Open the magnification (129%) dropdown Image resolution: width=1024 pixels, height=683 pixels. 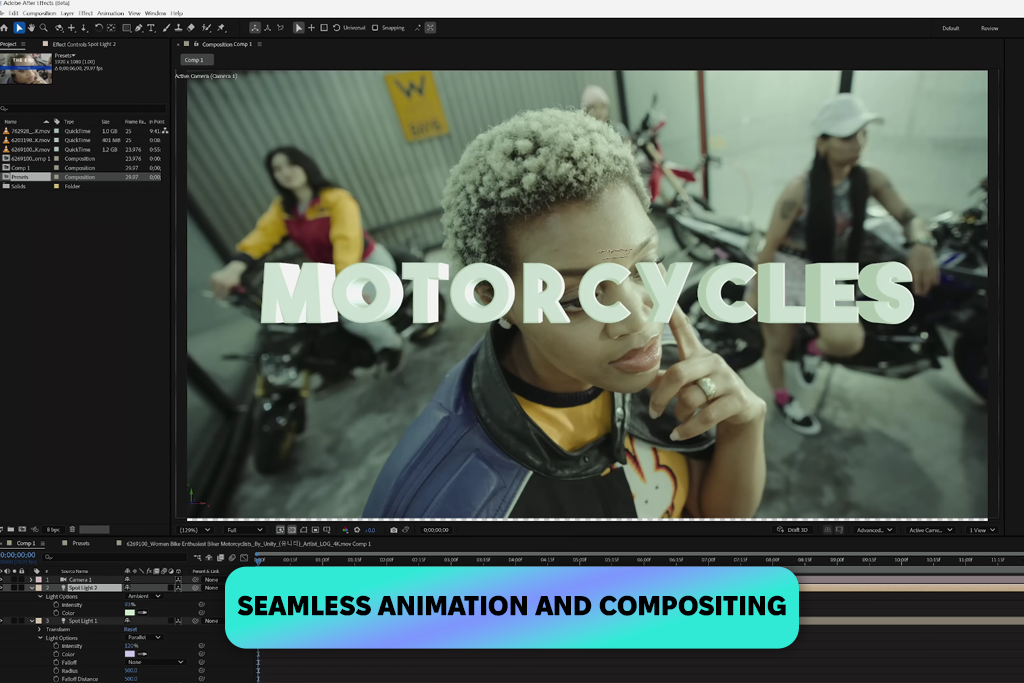[195, 530]
